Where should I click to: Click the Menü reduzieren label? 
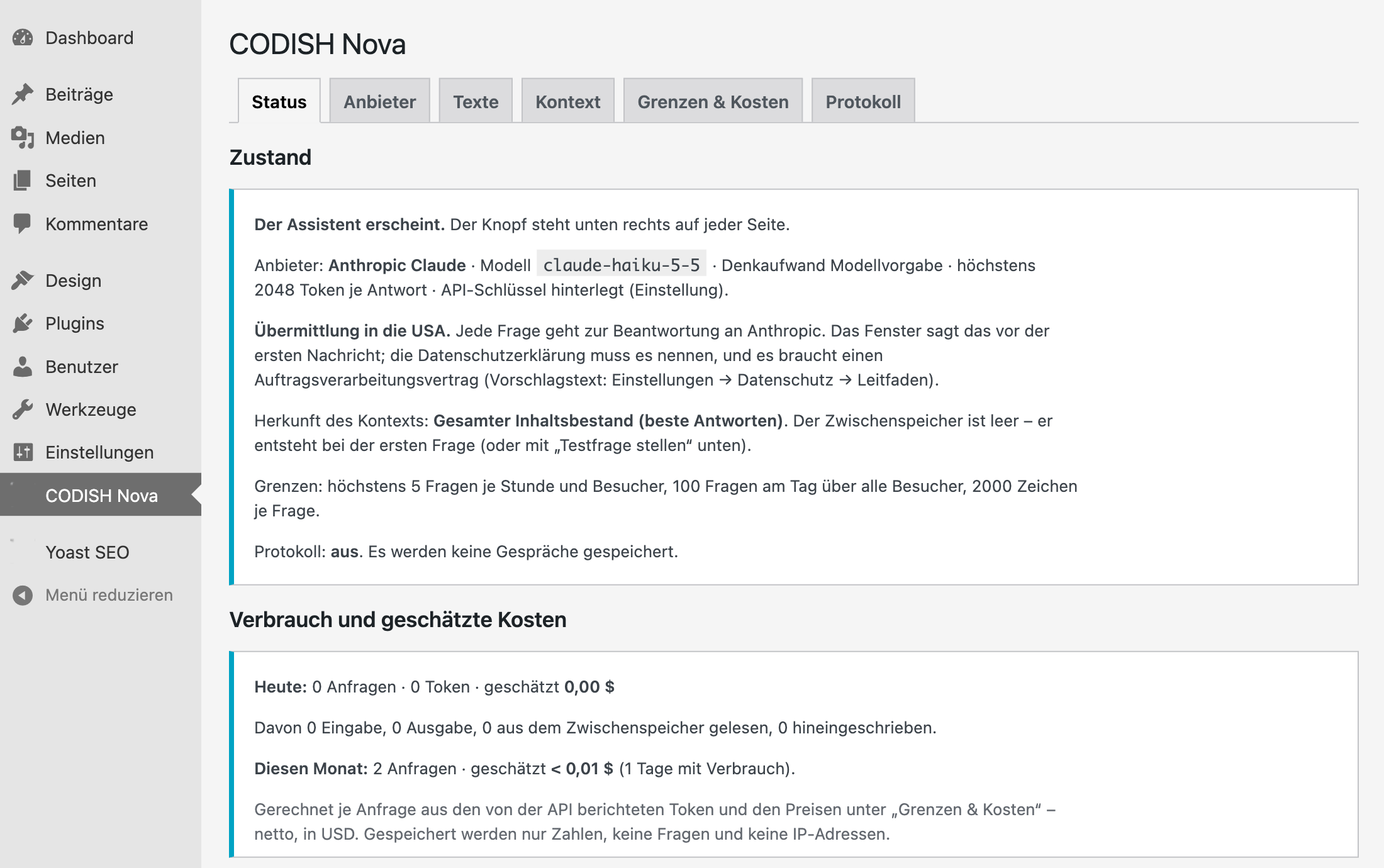coord(109,595)
